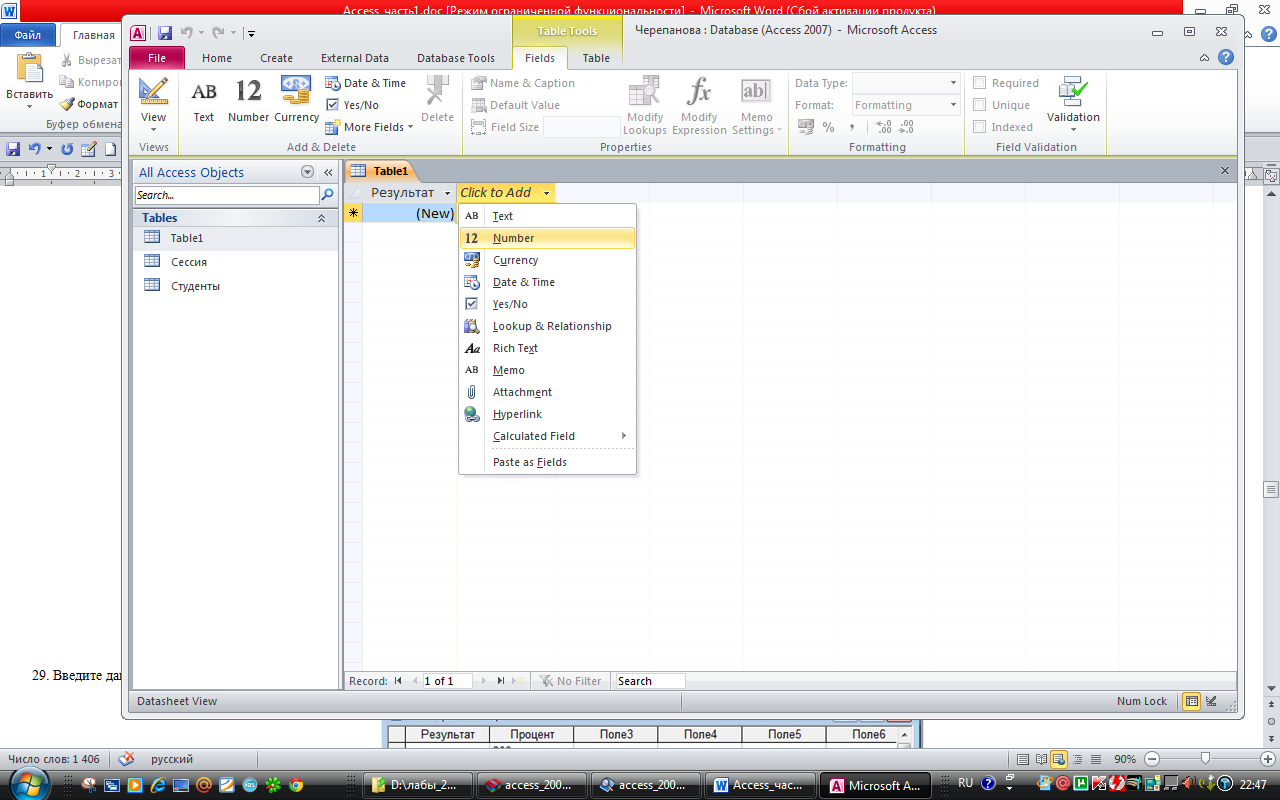Open the Сессия table
Image resolution: width=1280 pixels, height=800 pixels.
pyautogui.click(x=236, y=262)
